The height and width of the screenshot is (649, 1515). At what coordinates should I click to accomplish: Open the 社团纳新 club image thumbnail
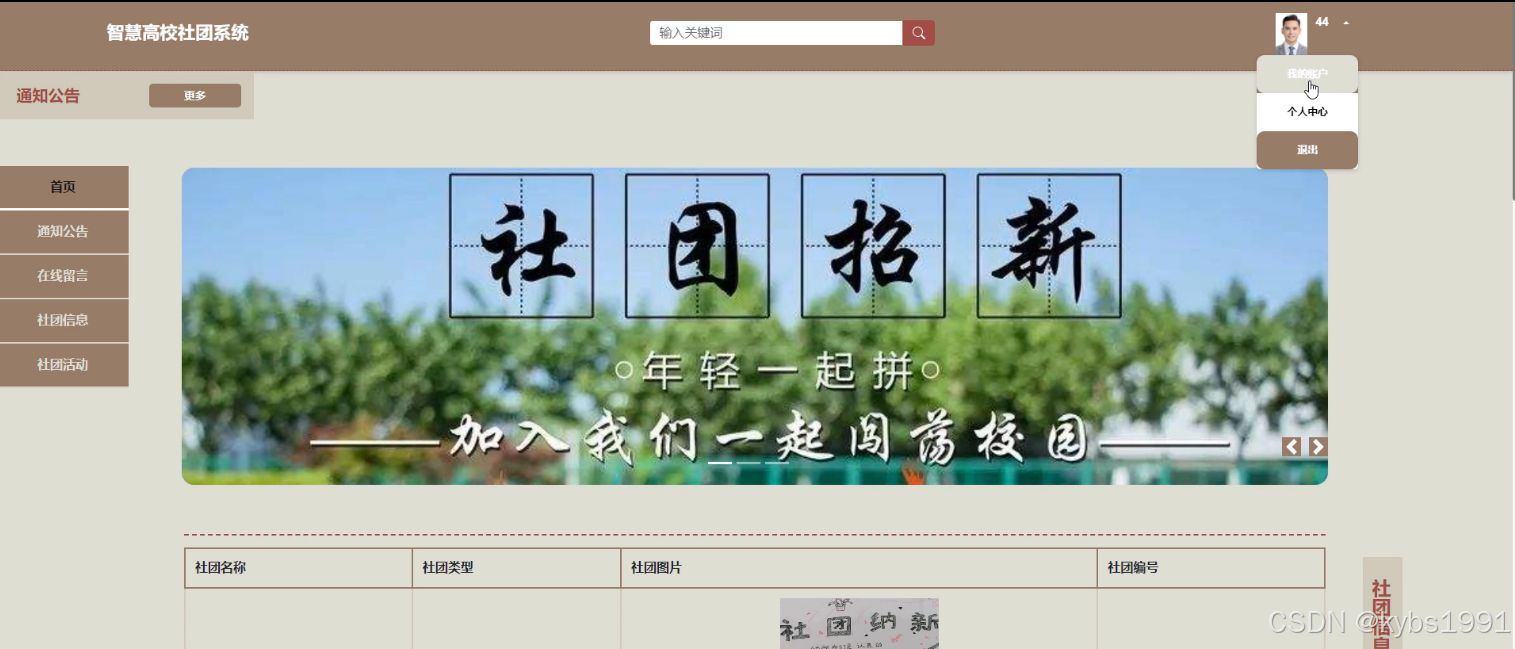pyautogui.click(x=859, y=624)
